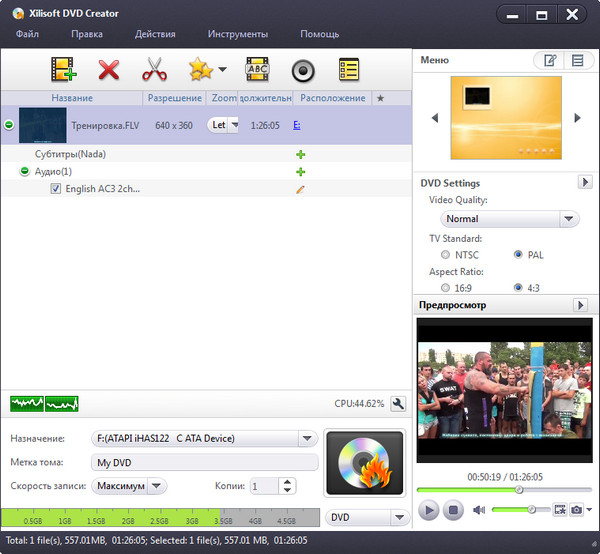Click the burn disc flame button

point(365,465)
